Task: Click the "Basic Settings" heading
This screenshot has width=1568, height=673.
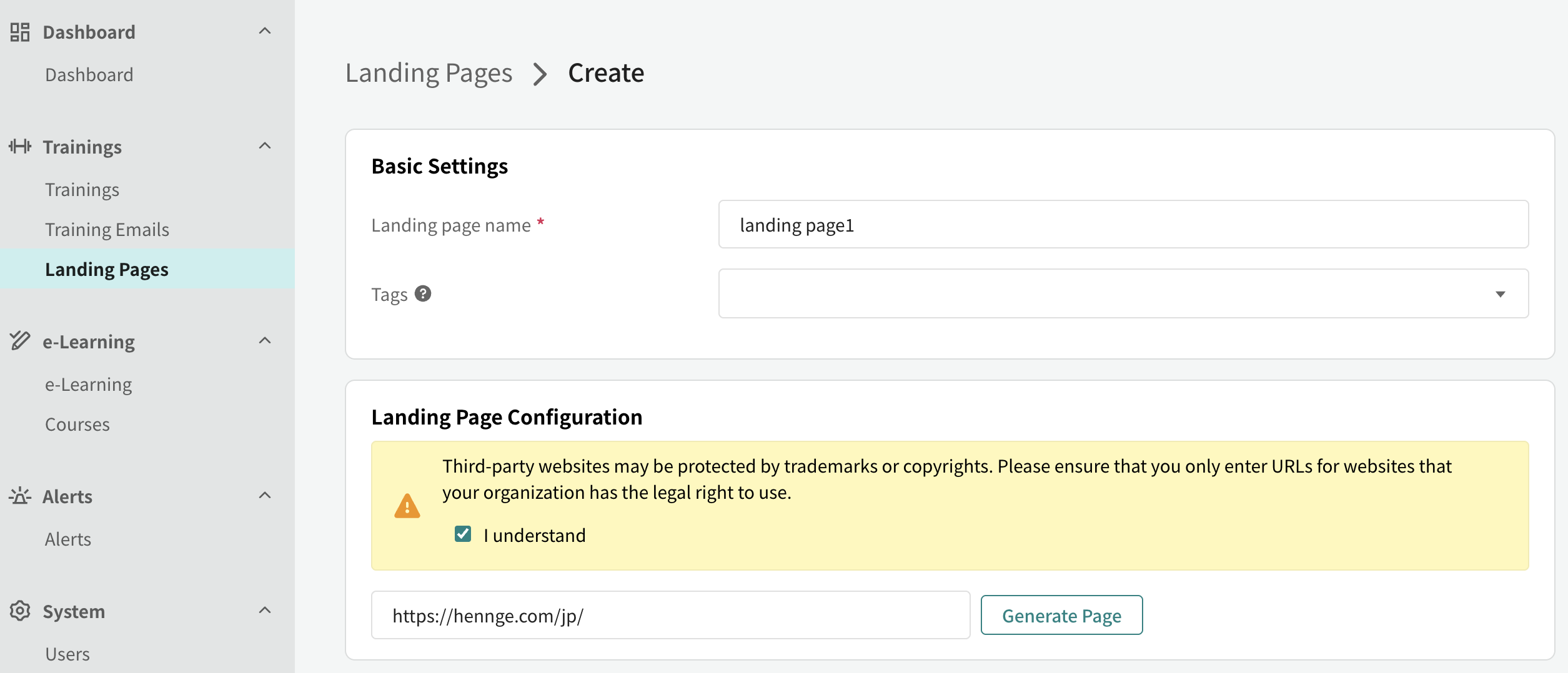Action: 440,167
